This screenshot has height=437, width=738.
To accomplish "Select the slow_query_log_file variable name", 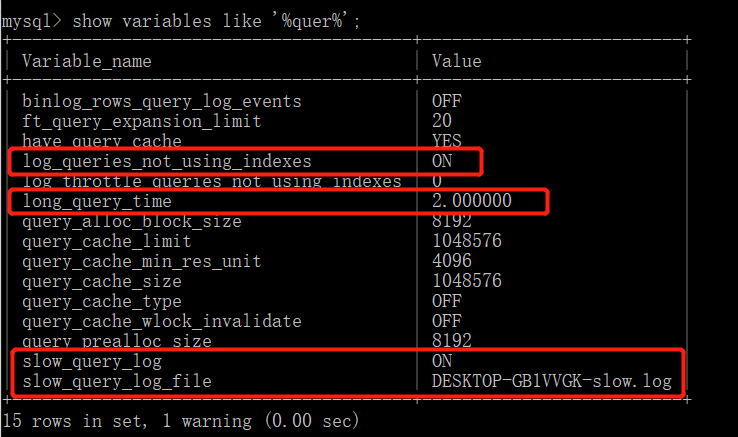I will 116,381.
